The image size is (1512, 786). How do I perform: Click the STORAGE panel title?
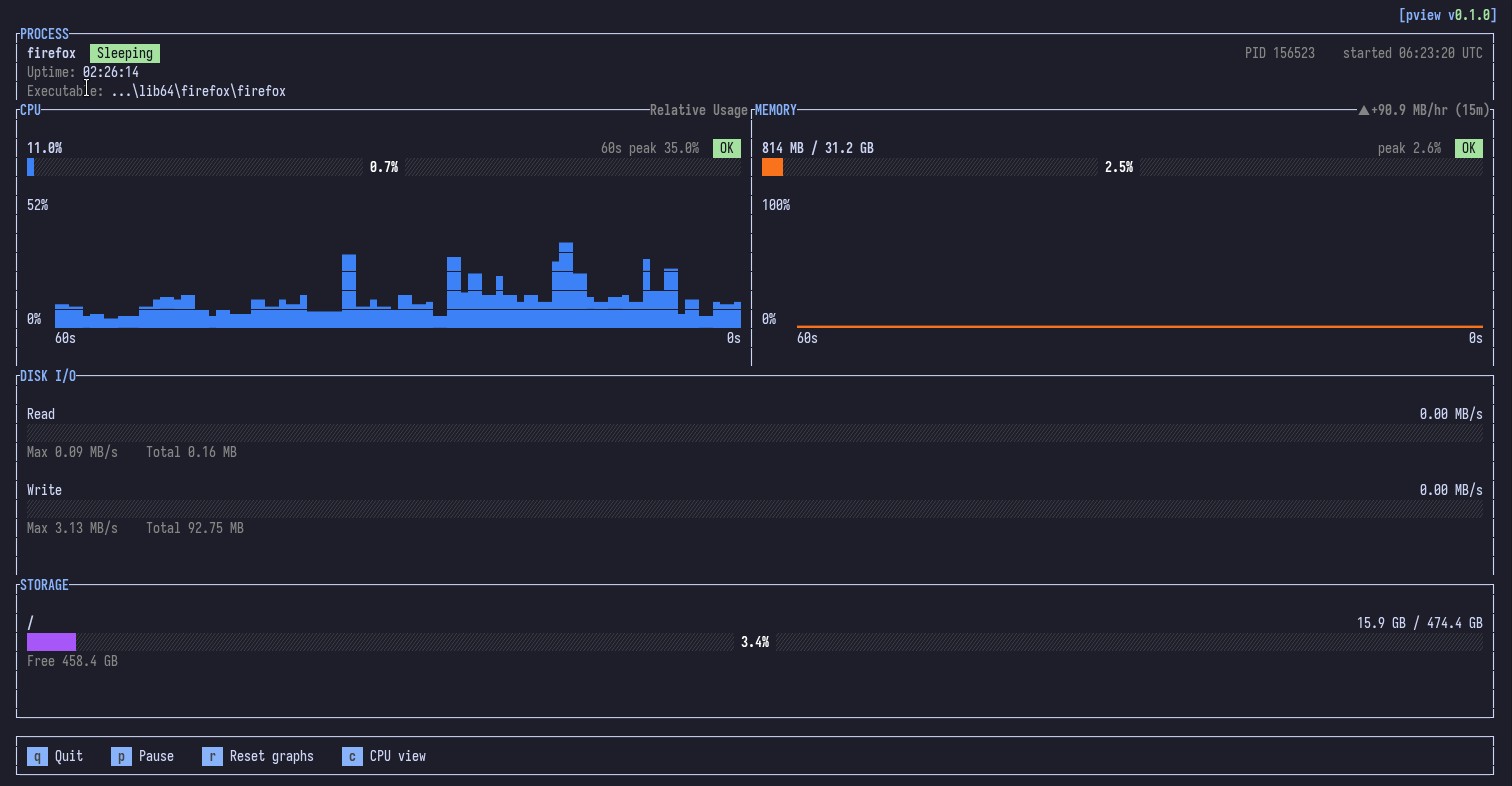click(x=45, y=585)
